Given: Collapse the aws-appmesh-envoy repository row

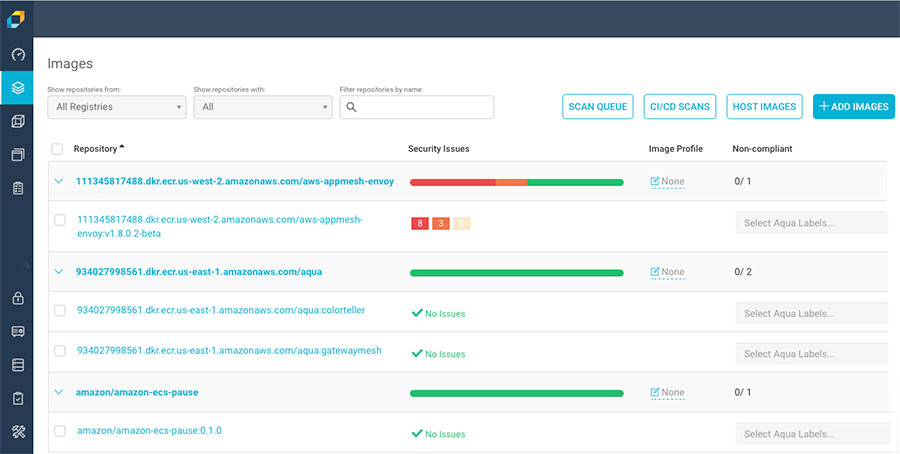Looking at the screenshot, I should click(x=58, y=181).
